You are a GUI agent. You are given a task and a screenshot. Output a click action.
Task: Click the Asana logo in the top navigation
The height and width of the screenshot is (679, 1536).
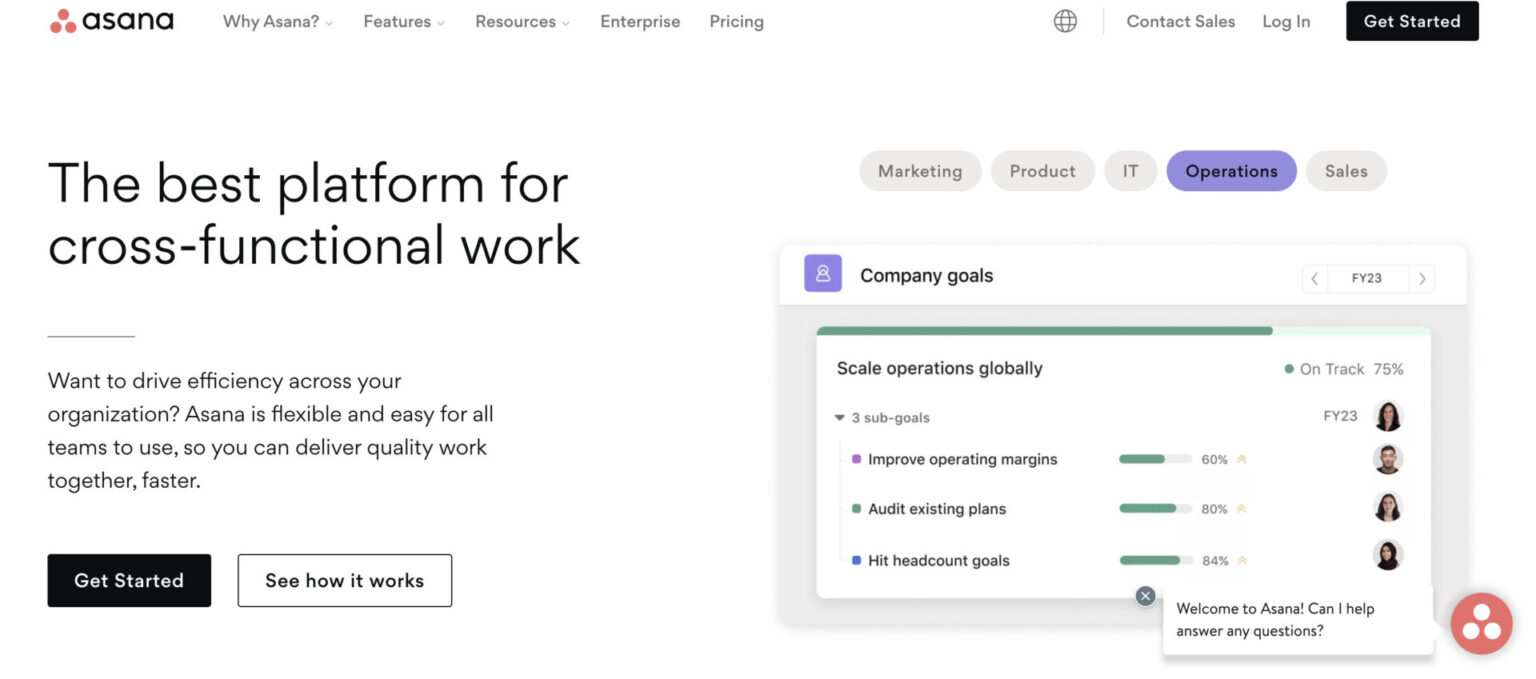pos(110,20)
